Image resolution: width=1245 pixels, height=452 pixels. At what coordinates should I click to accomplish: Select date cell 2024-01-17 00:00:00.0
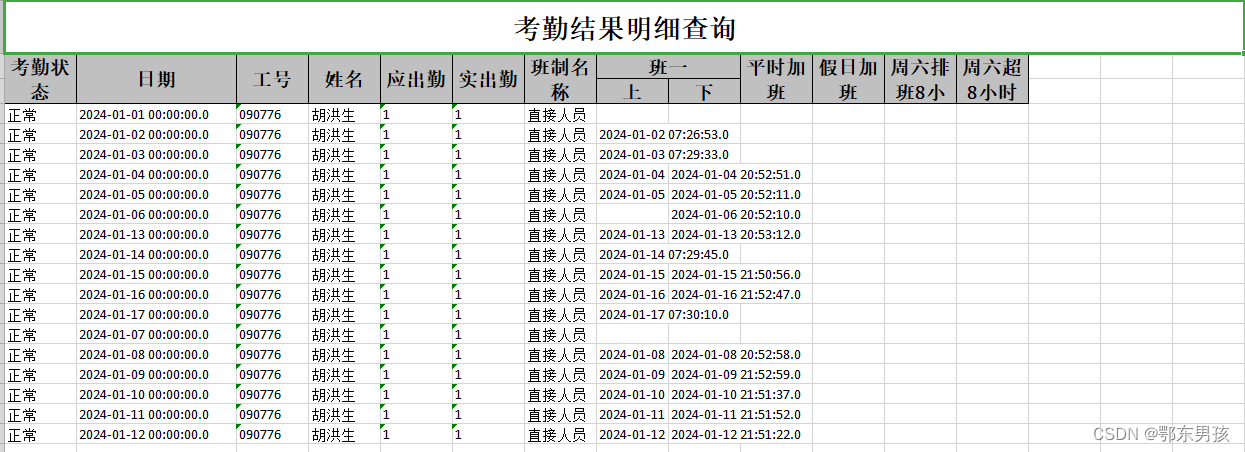coord(157,314)
